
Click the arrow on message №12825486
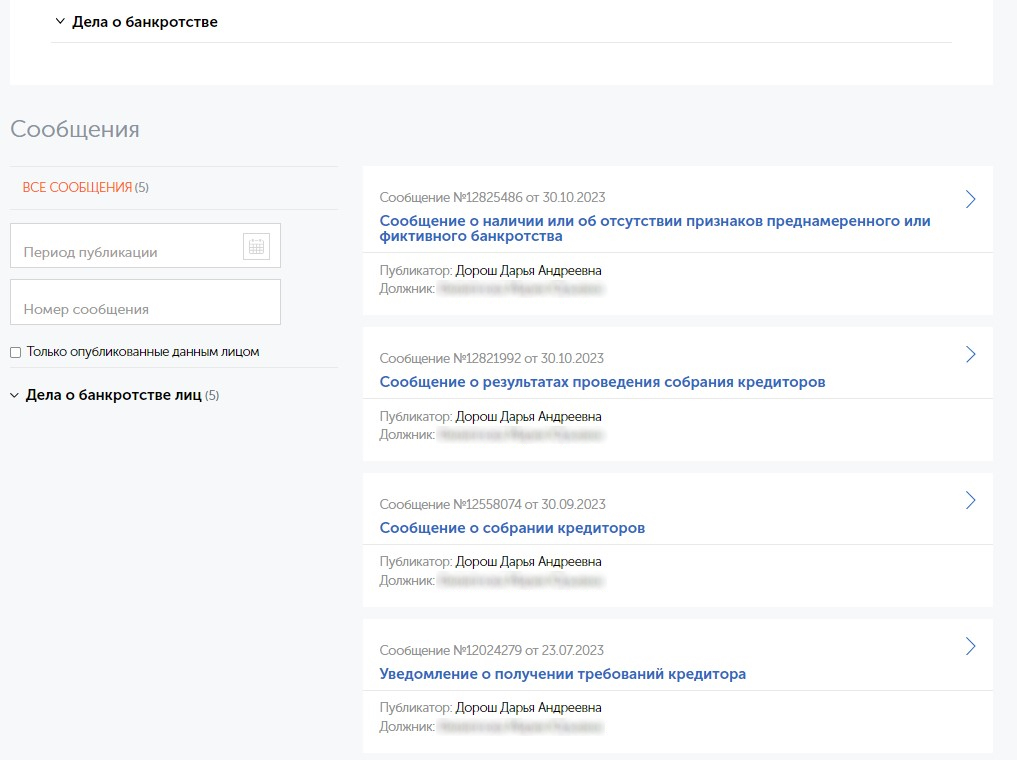coord(969,199)
